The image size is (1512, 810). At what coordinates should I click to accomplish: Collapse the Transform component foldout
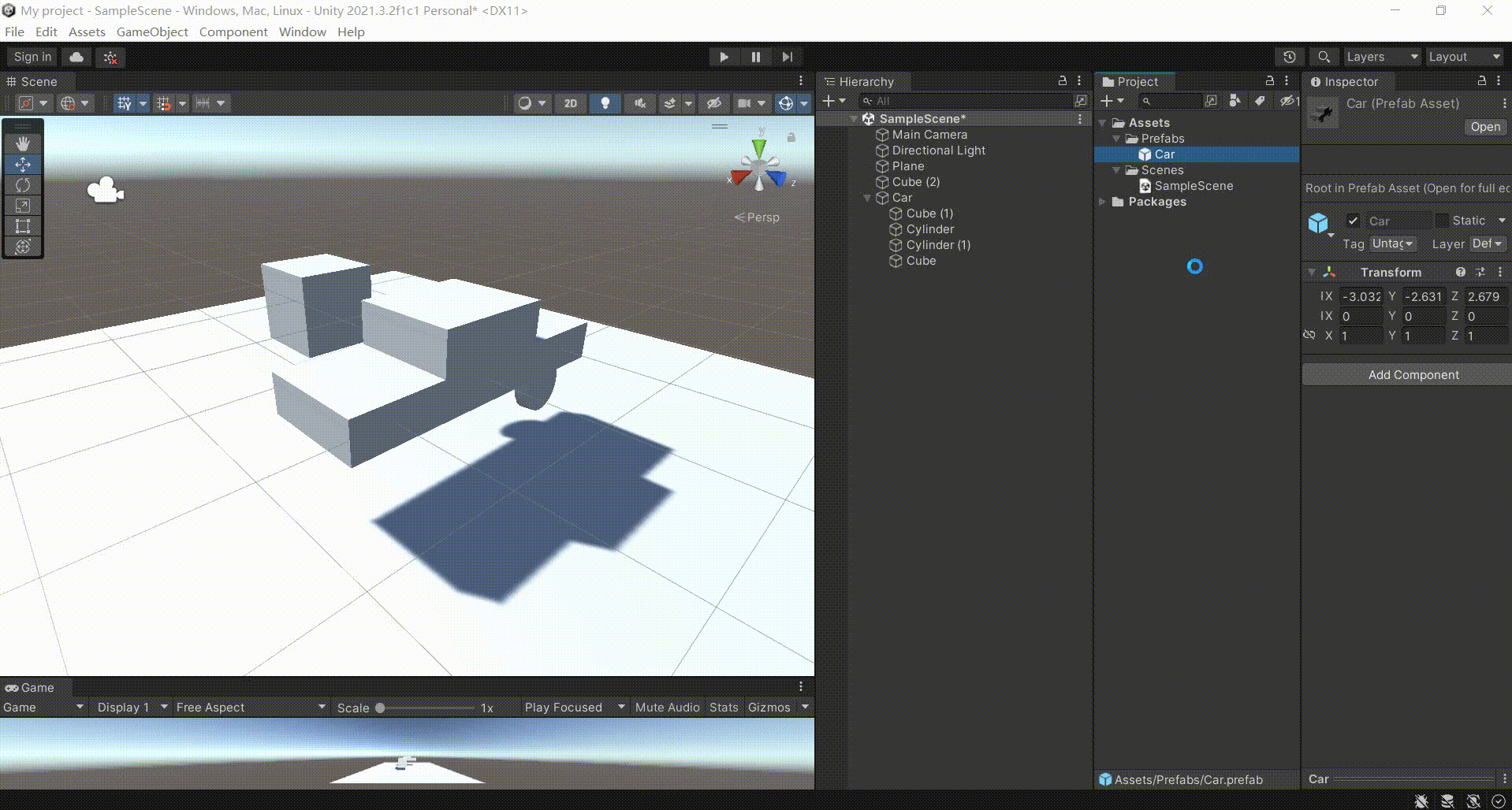(x=1312, y=273)
